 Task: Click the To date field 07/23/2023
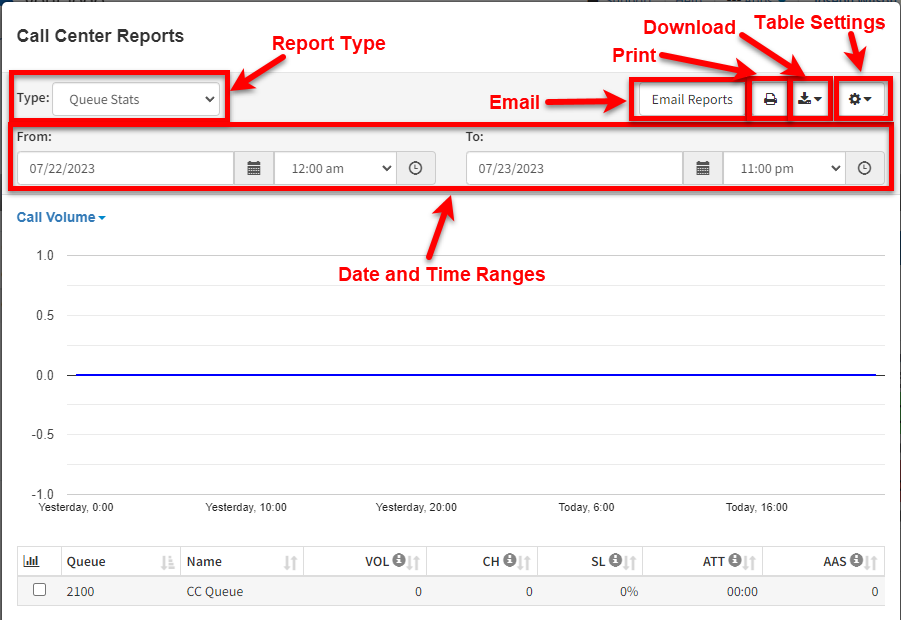coord(575,168)
